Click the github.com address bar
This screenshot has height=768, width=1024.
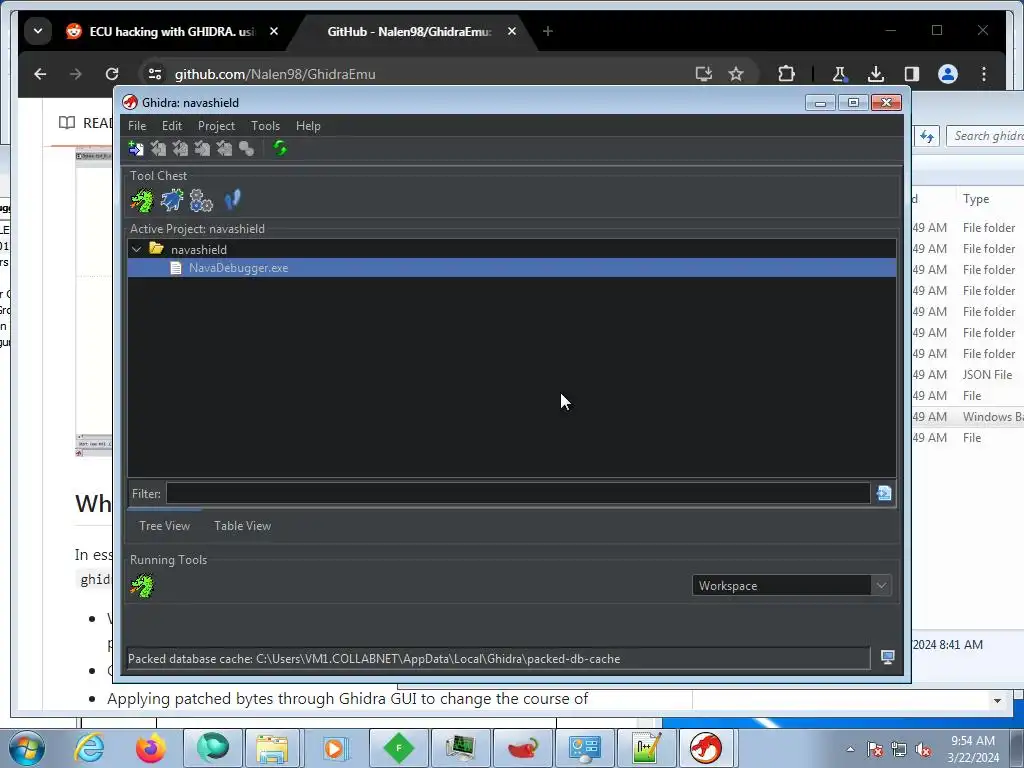[418, 74]
